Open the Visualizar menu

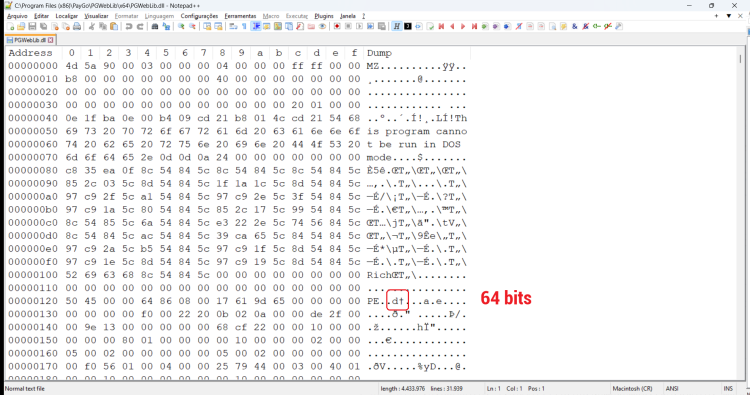(96, 16)
